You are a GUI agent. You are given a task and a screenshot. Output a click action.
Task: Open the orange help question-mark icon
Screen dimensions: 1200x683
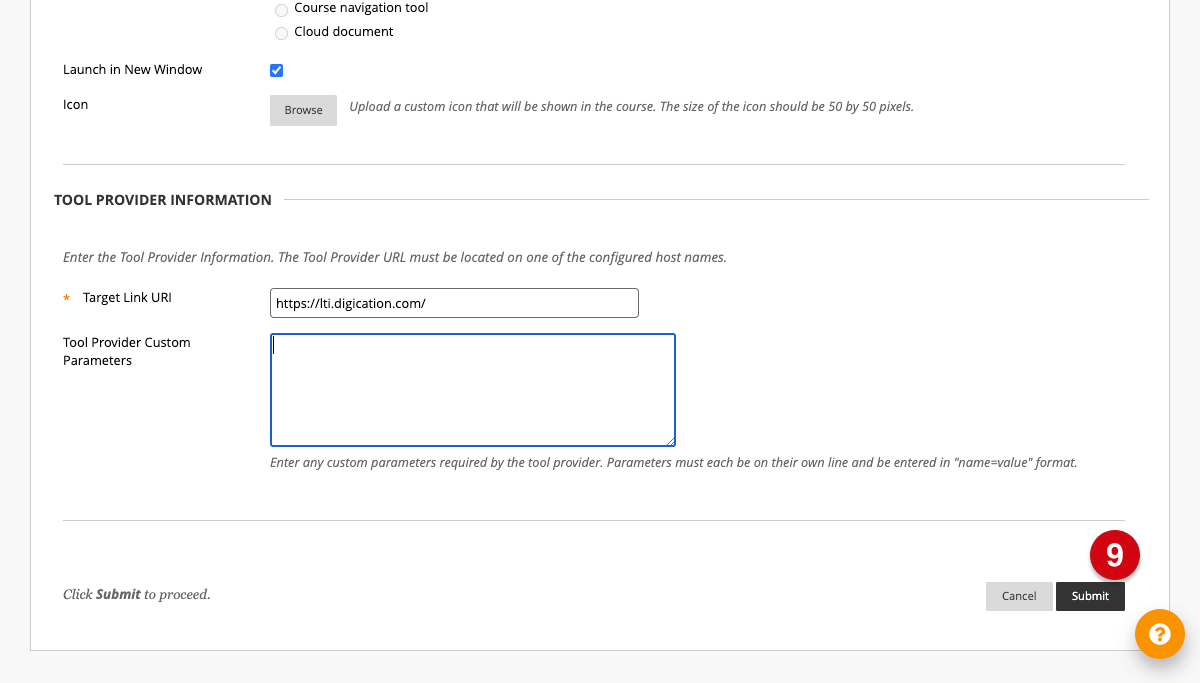pos(1160,634)
